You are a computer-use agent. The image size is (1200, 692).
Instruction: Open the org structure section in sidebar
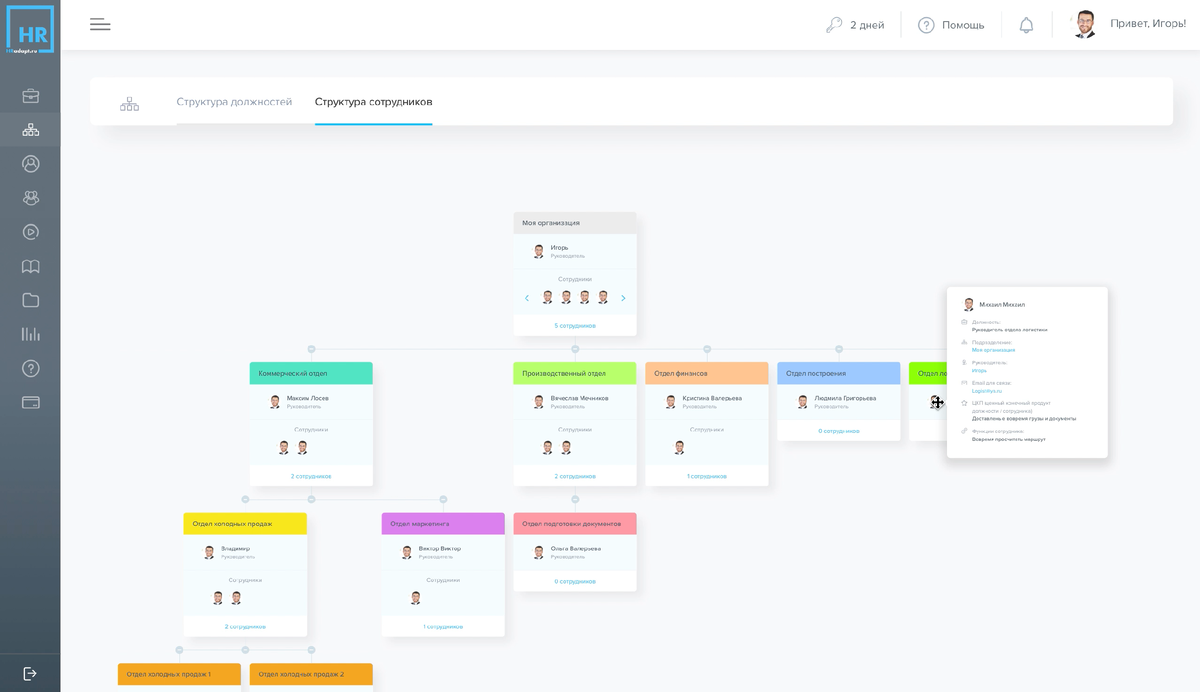[31, 130]
